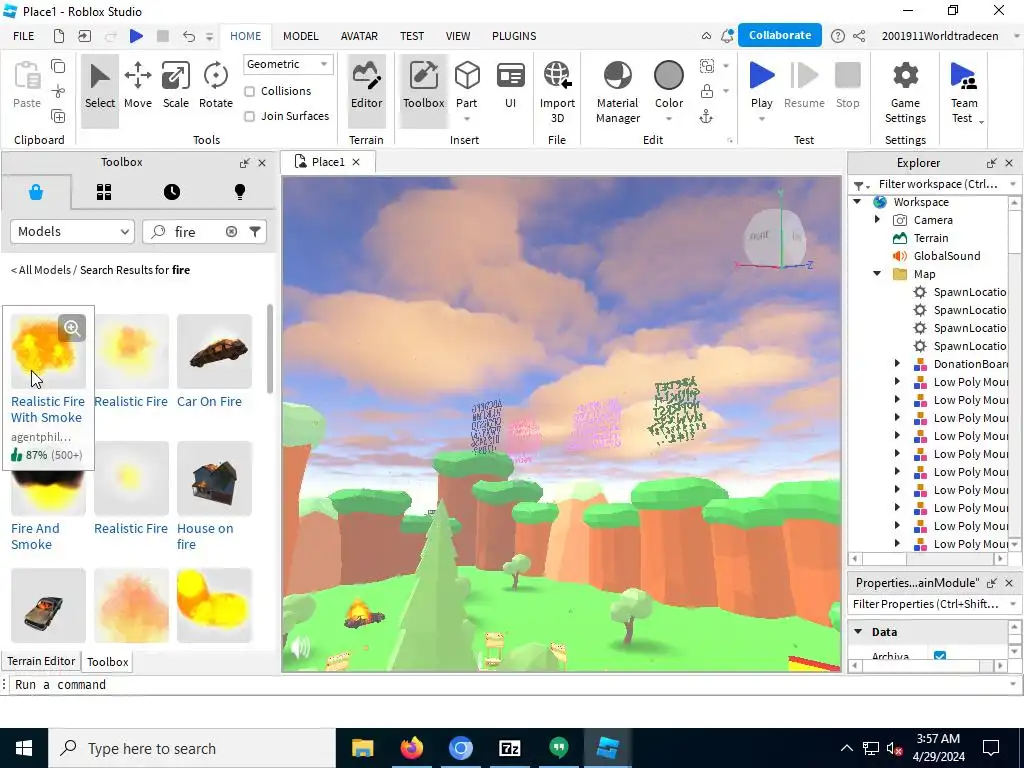Switch to the VIEW ribbon tab
Viewport: 1024px width, 768px height.
click(x=458, y=36)
